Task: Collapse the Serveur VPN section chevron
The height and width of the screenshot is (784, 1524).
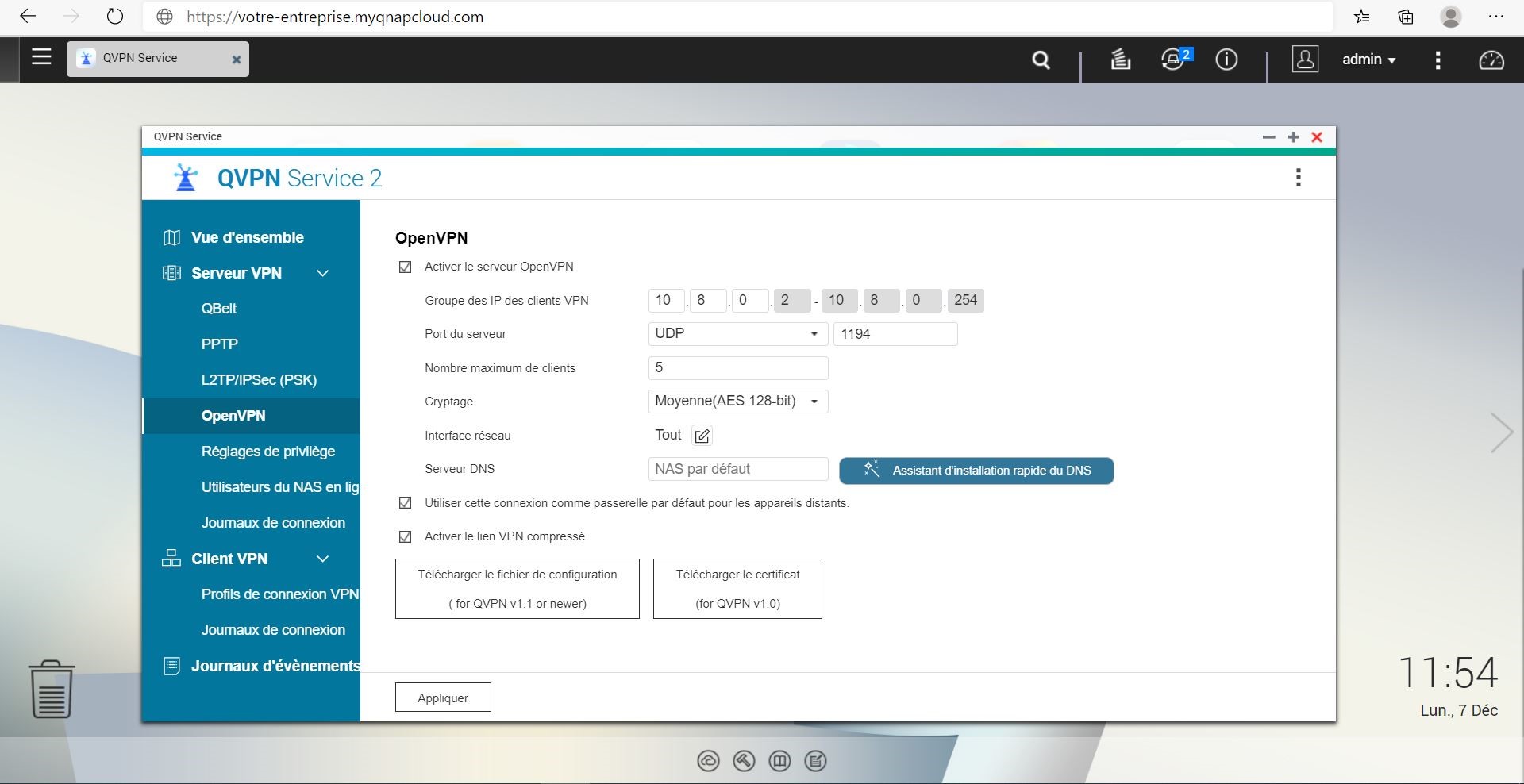Action: pyautogui.click(x=322, y=273)
